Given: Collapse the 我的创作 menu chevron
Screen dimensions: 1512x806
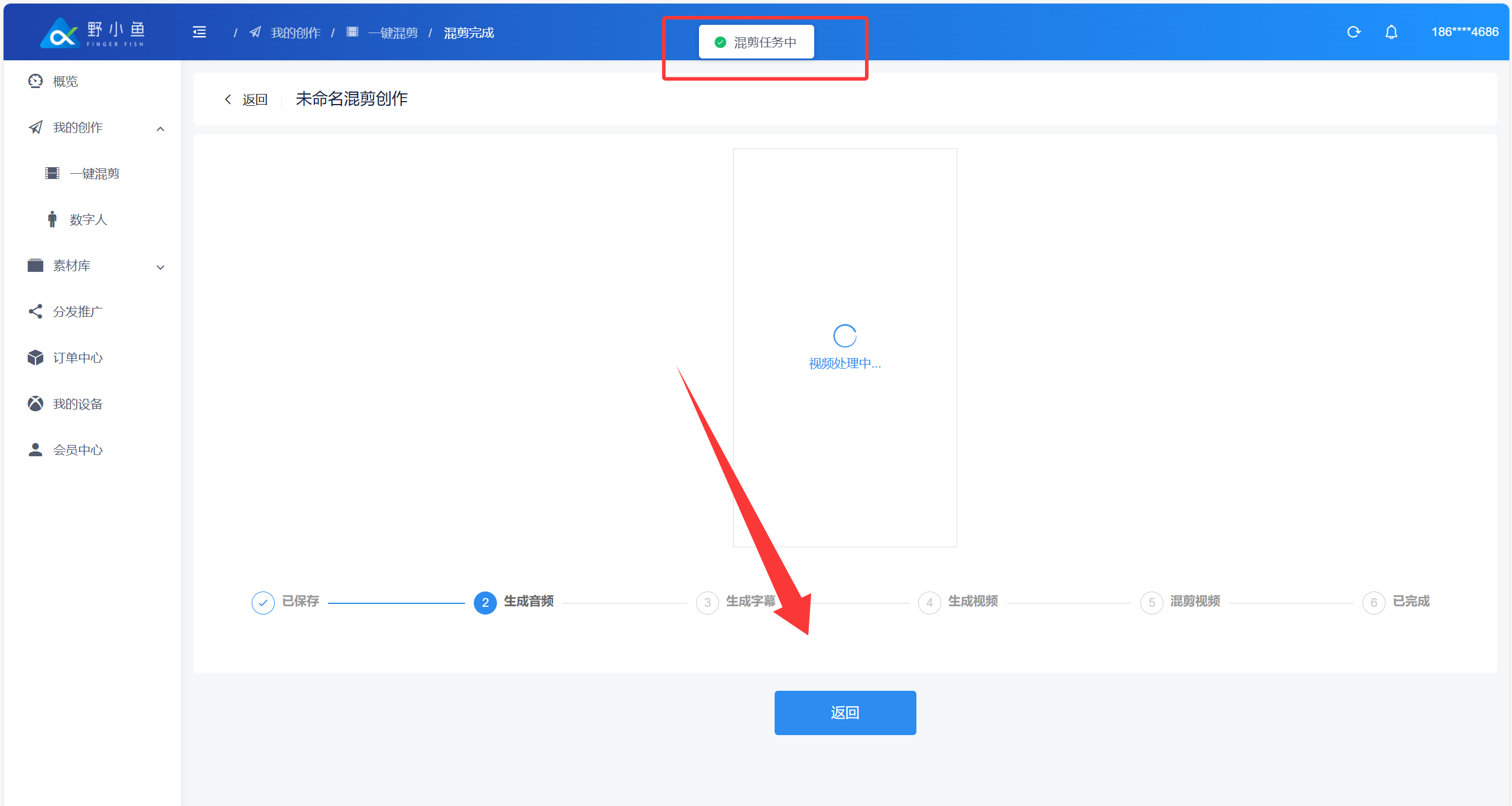Looking at the screenshot, I should click(x=160, y=128).
